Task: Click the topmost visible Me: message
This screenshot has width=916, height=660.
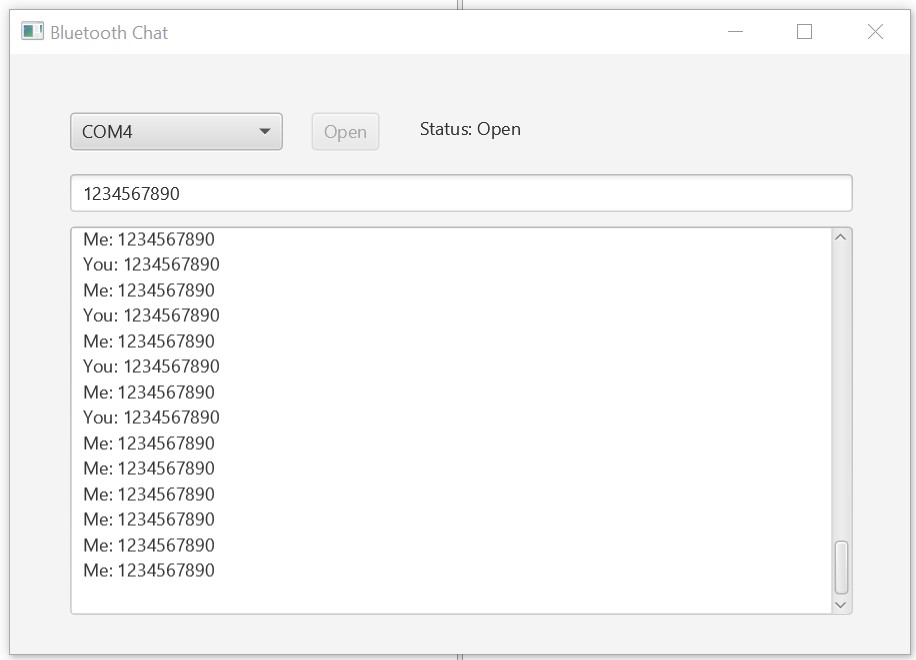Action: [149, 240]
